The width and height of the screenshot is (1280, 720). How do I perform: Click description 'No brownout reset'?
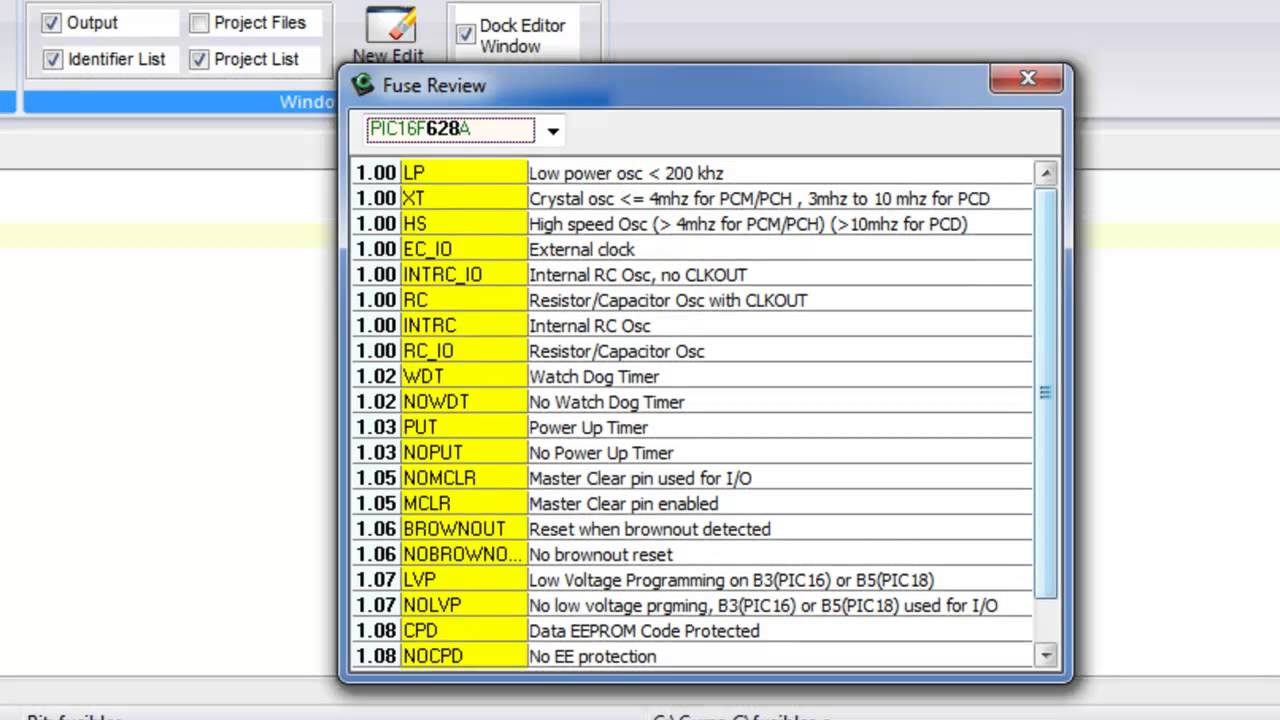click(601, 554)
